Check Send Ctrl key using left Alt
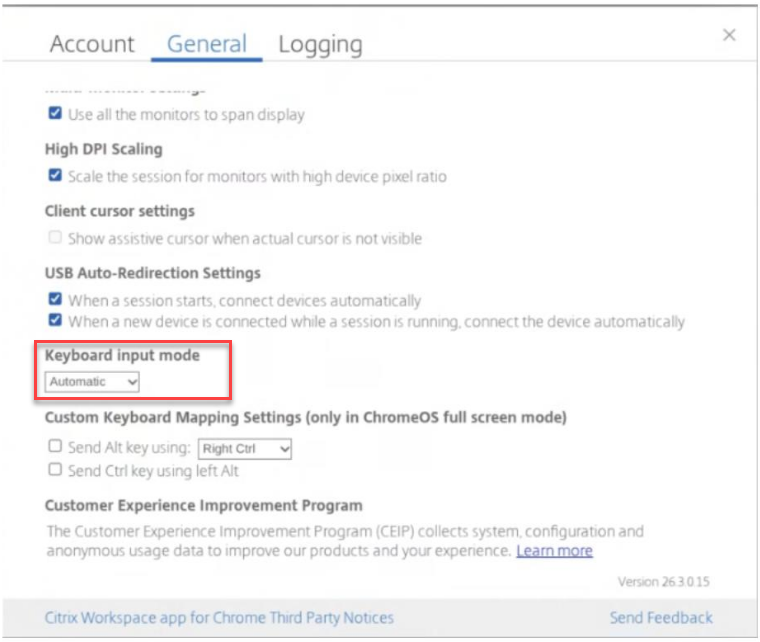The width and height of the screenshot is (760, 642). (55, 470)
